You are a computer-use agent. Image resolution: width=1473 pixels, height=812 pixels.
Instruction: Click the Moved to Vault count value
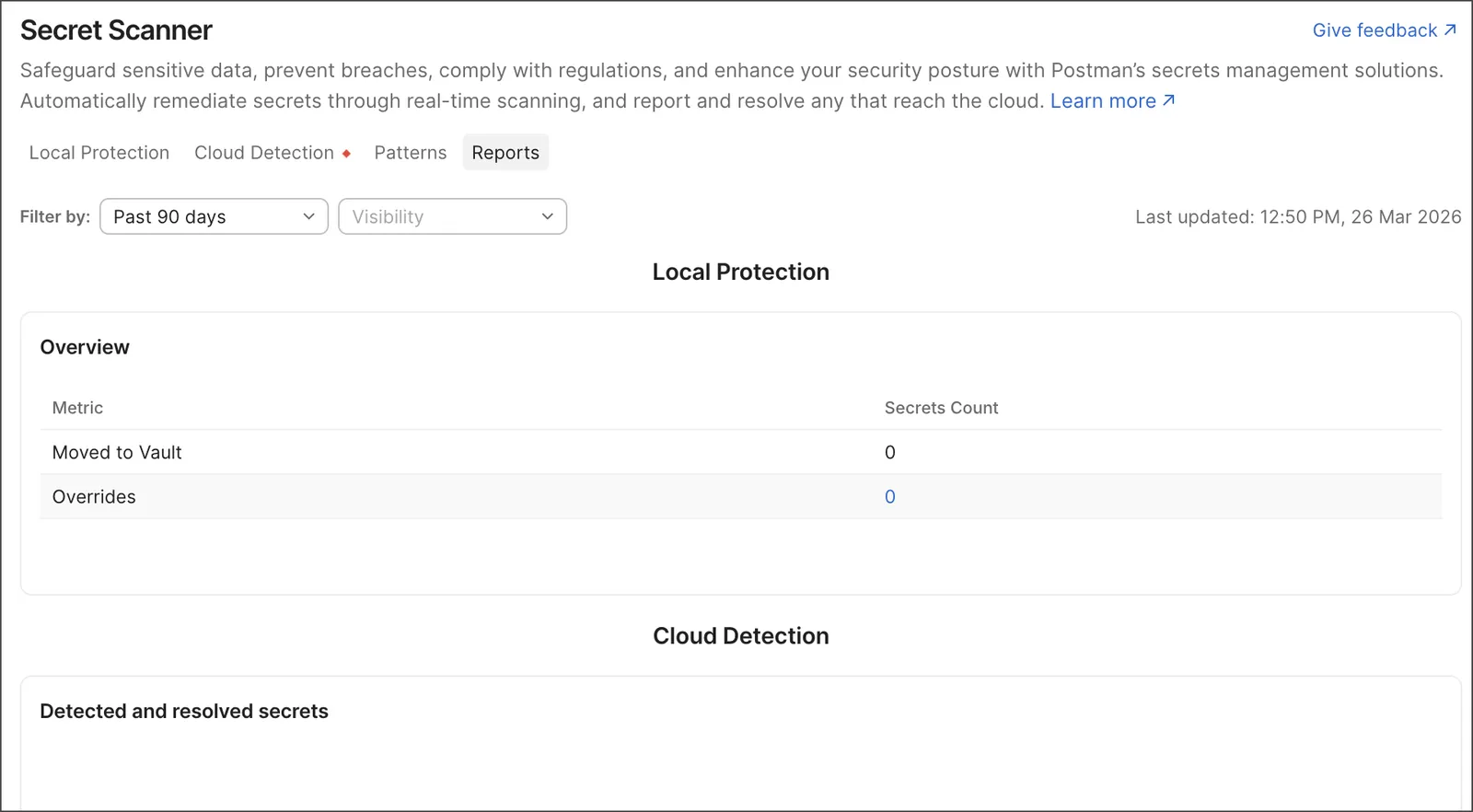click(x=890, y=453)
